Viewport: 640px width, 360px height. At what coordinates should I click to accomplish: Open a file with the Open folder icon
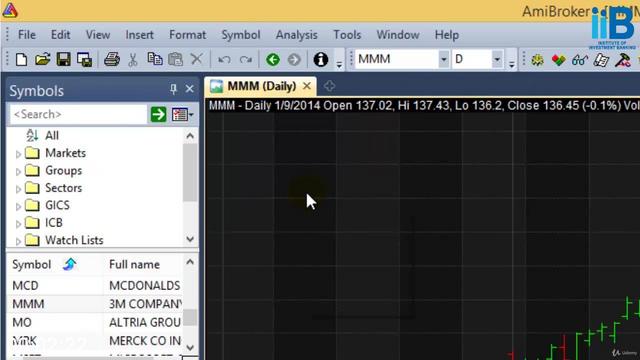[x=42, y=60]
